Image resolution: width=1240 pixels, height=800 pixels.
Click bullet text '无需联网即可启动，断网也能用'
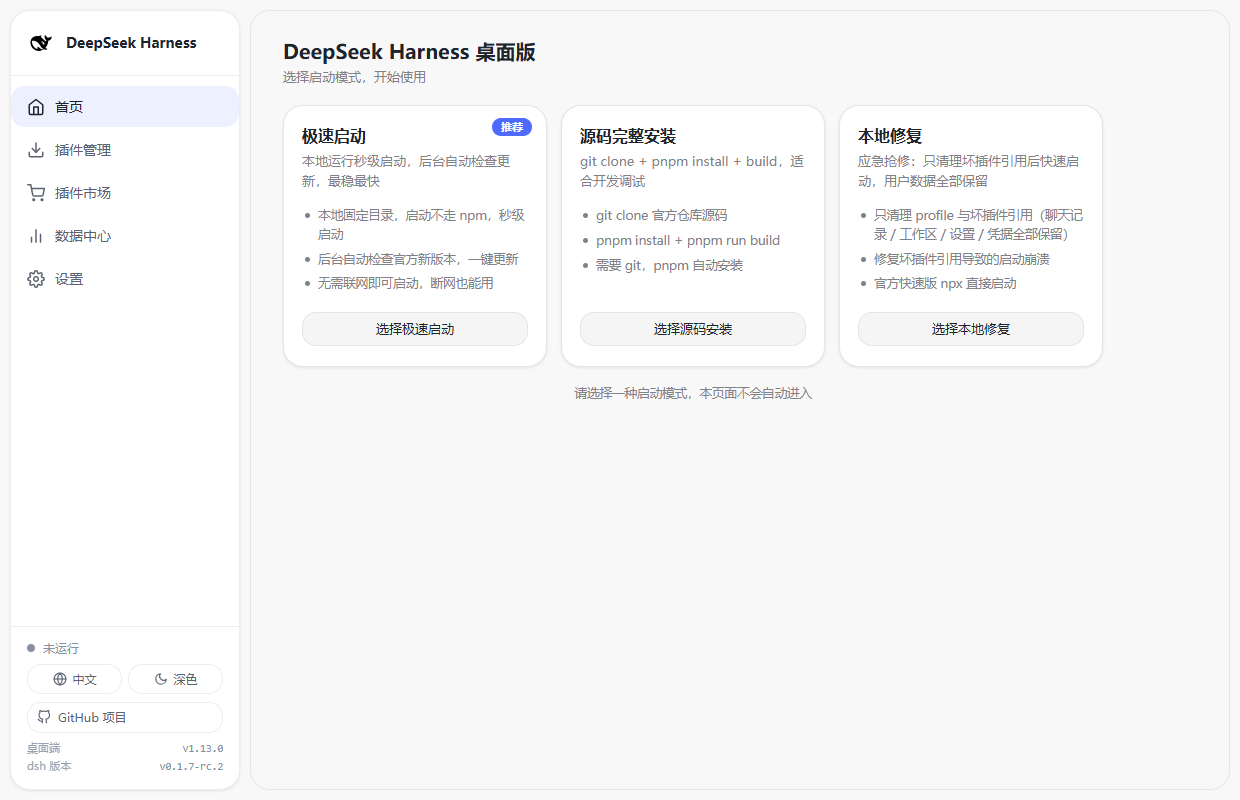click(405, 283)
